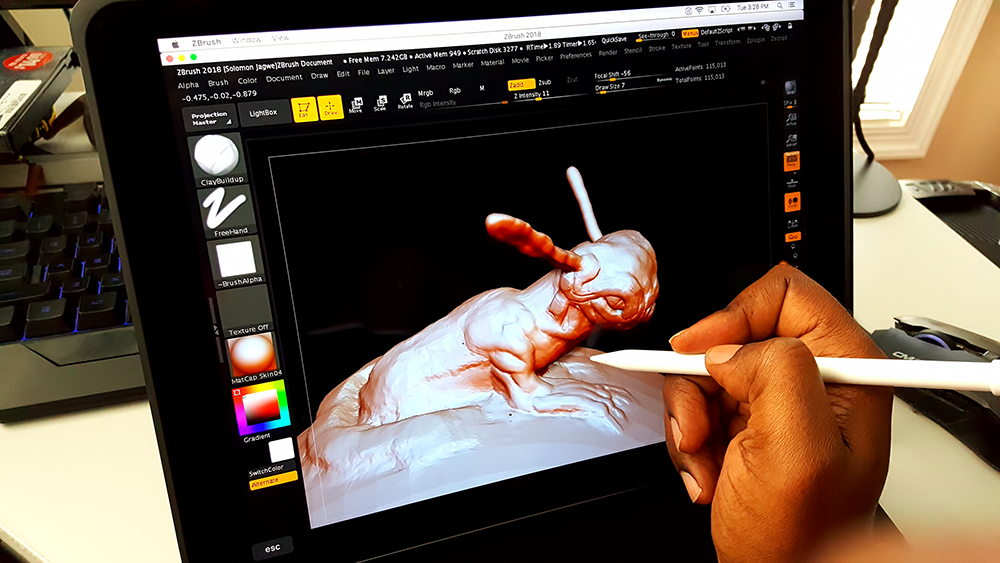
Task: Open the Alpha palette
Action: pos(188,85)
